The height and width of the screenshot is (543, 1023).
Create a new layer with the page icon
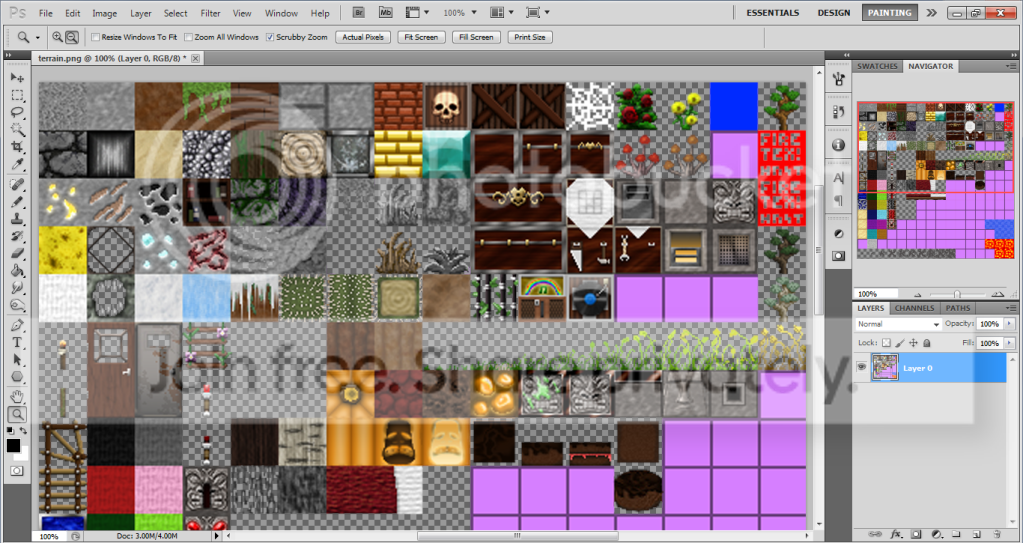click(x=978, y=534)
